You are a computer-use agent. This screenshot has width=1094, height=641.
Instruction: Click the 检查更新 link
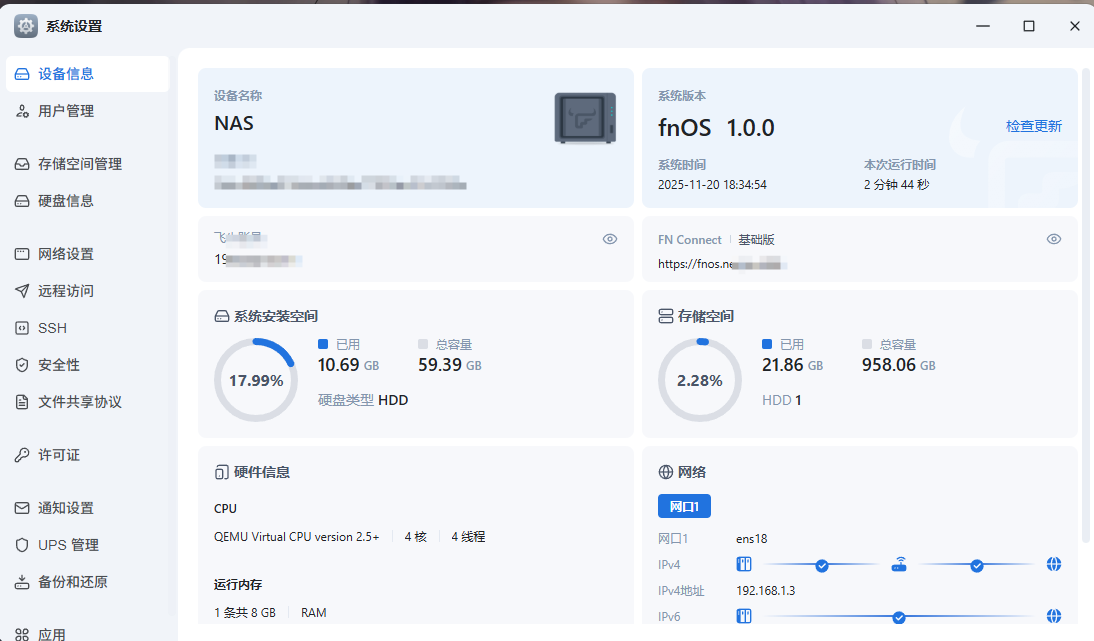[x=1033, y=126]
